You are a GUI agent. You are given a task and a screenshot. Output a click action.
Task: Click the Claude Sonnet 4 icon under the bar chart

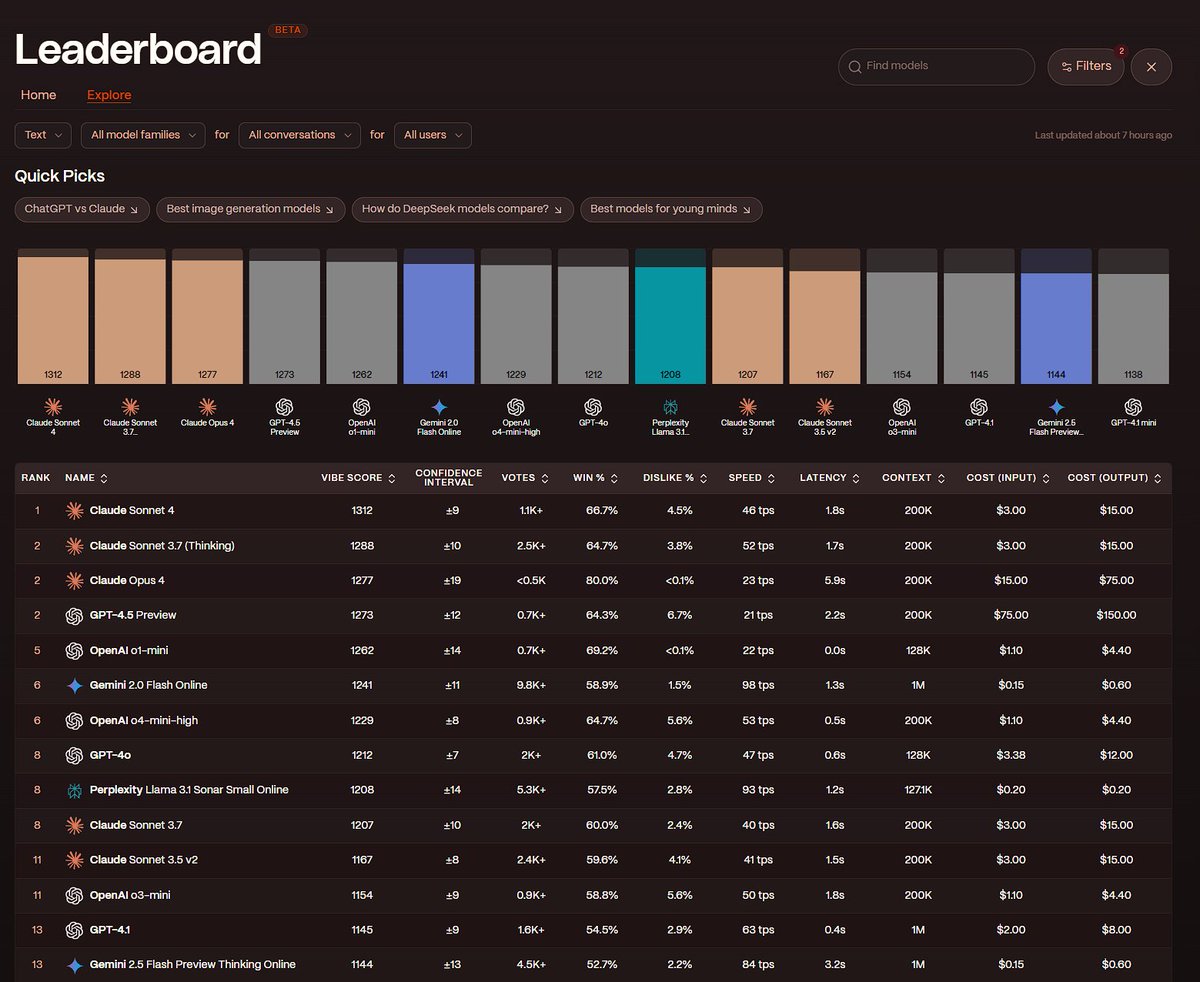pos(53,407)
